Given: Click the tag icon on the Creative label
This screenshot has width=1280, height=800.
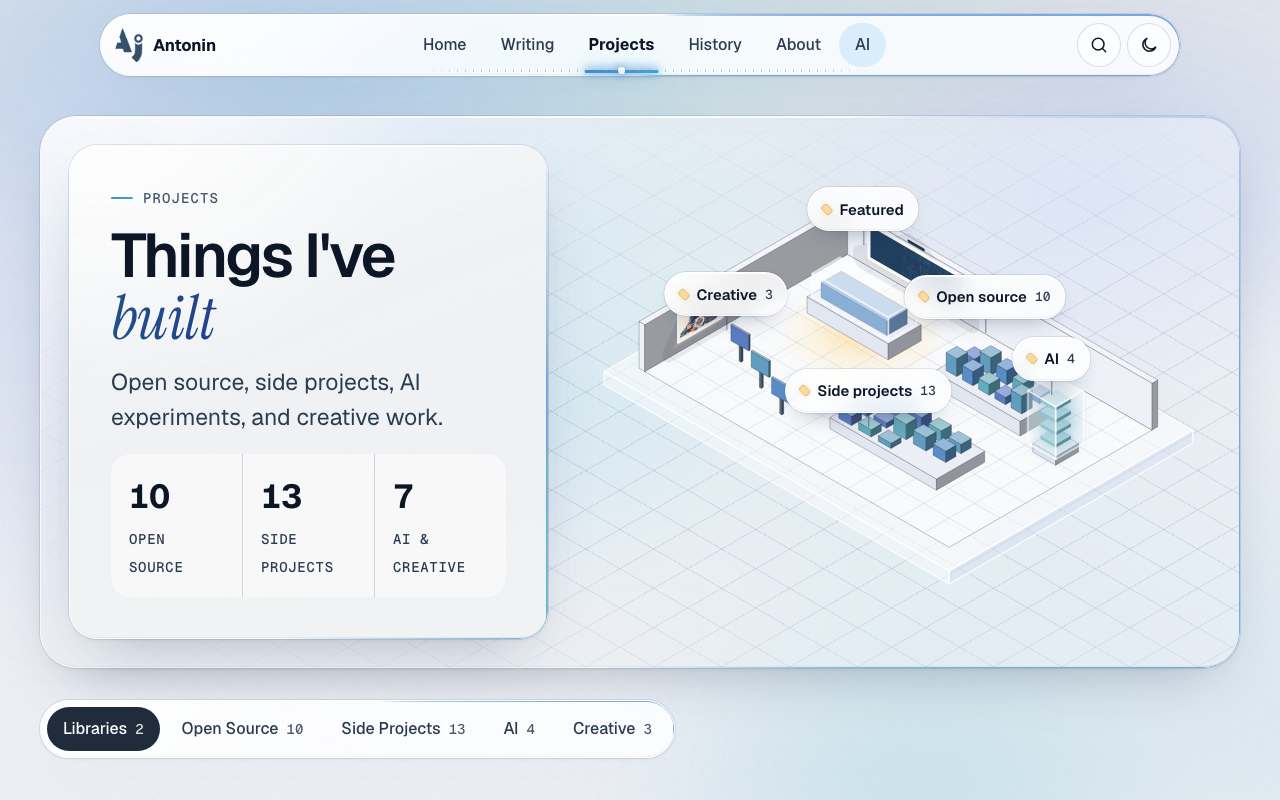Looking at the screenshot, I should click(684, 295).
